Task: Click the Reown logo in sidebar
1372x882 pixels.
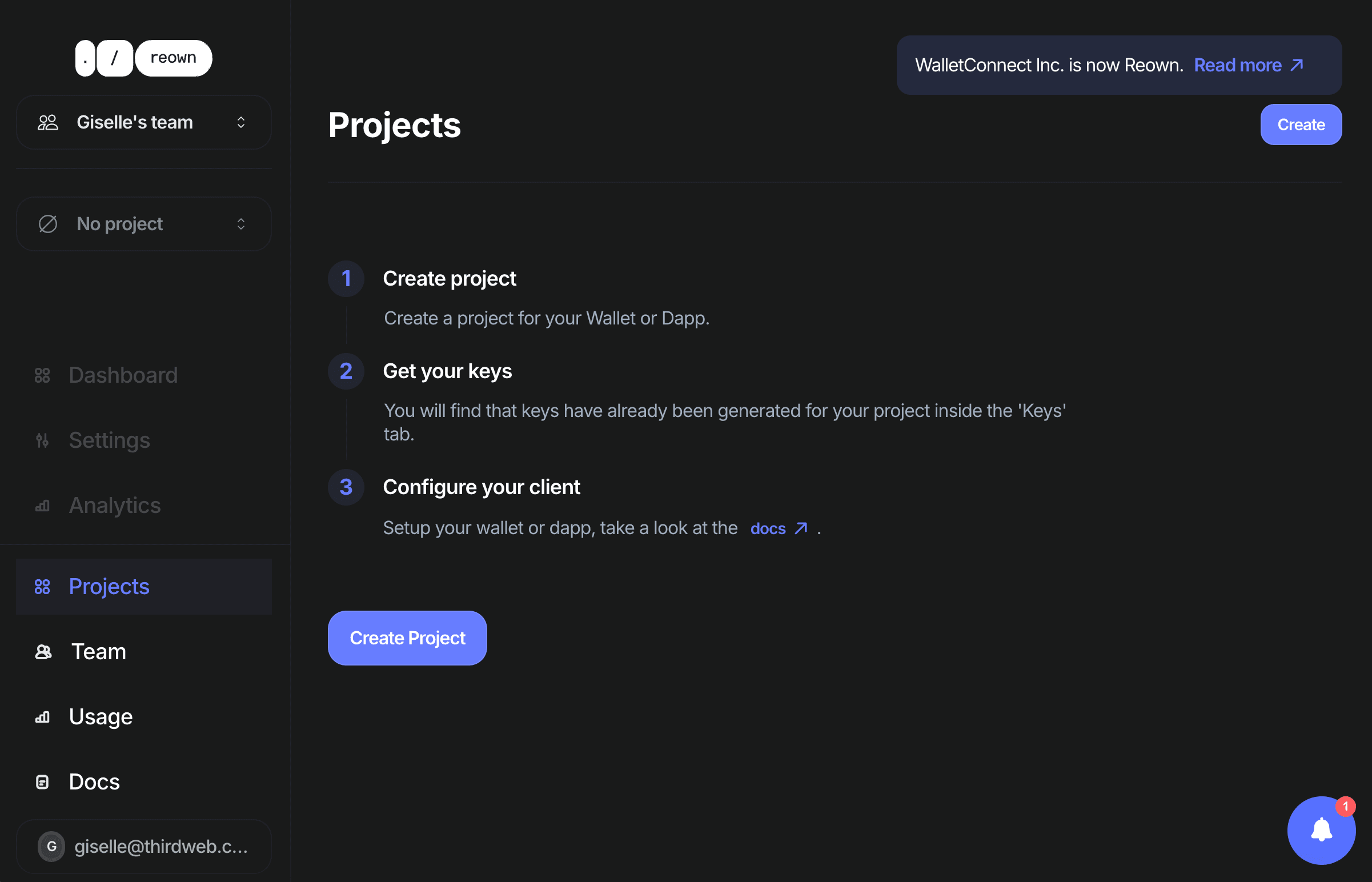Action: click(x=144, y=58)
